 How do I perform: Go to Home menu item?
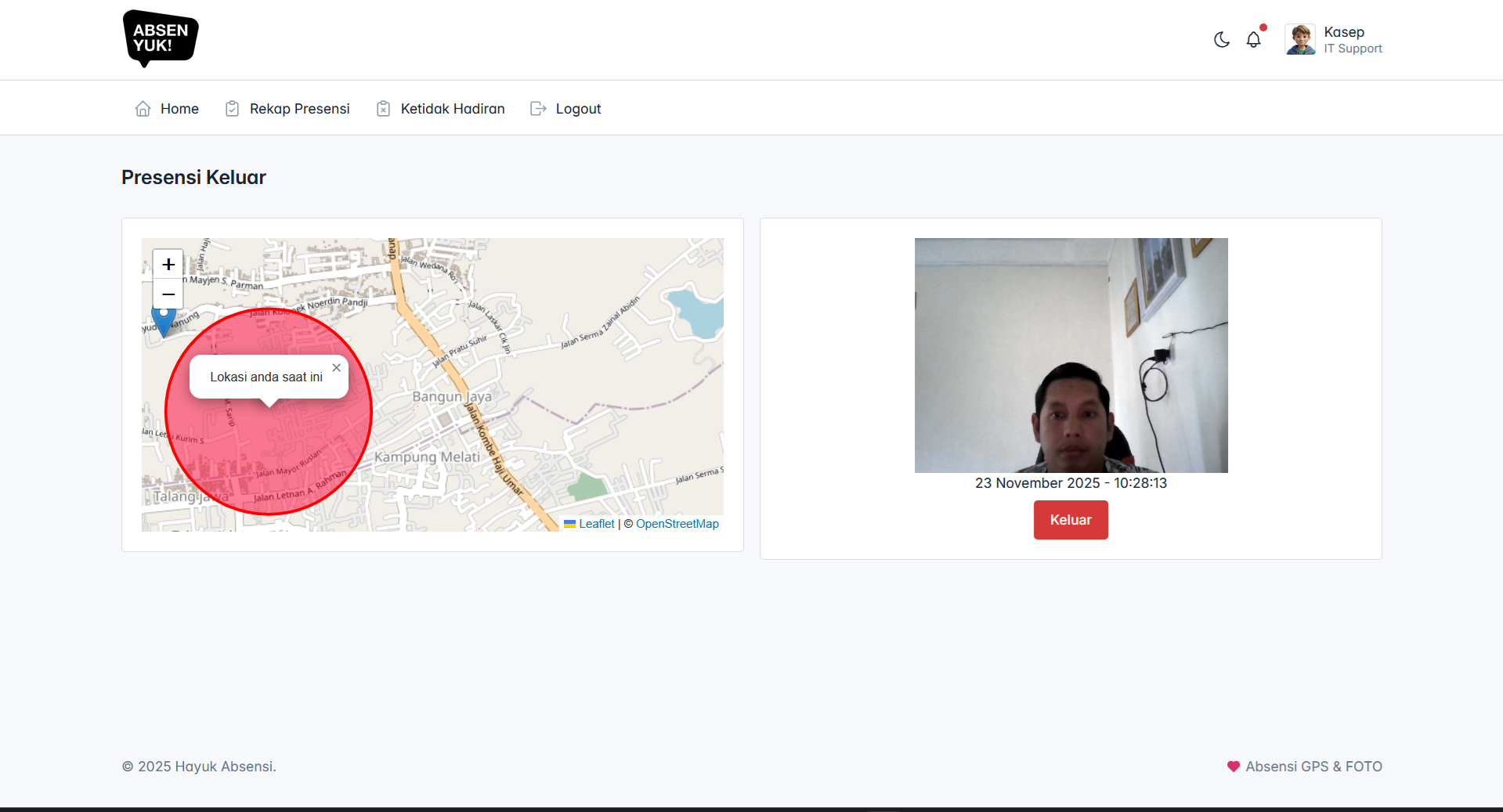tap(167, 109)
